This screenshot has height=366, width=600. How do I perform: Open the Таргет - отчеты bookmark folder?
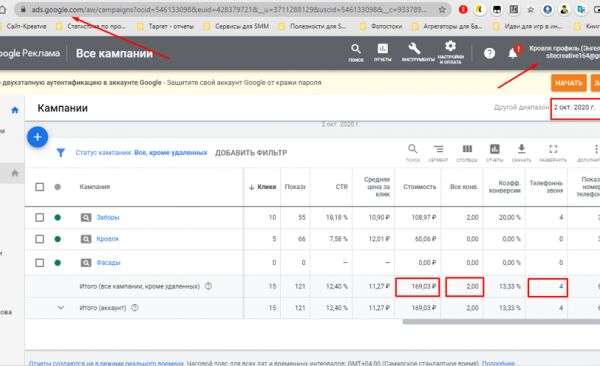pos(165,26)
